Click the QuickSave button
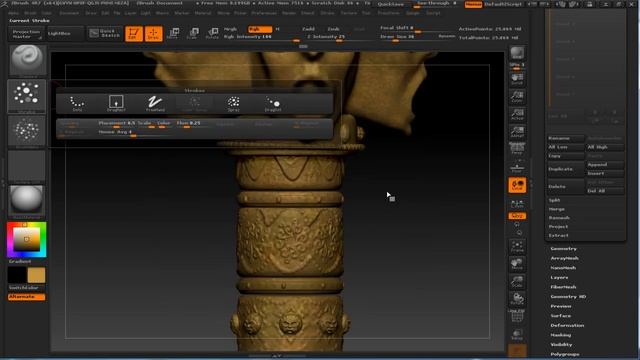Viewport: 640px width, 360px height. click(390, 4)
